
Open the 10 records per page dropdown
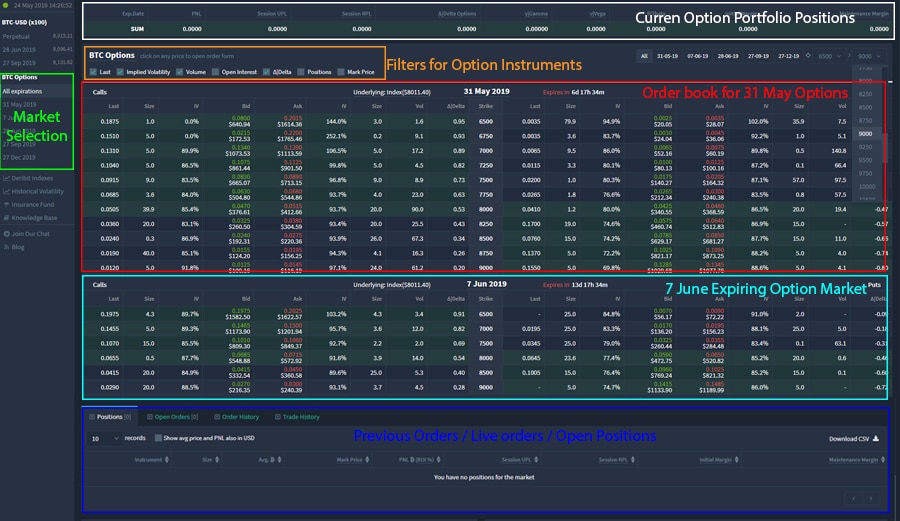[x=104, y=438]
